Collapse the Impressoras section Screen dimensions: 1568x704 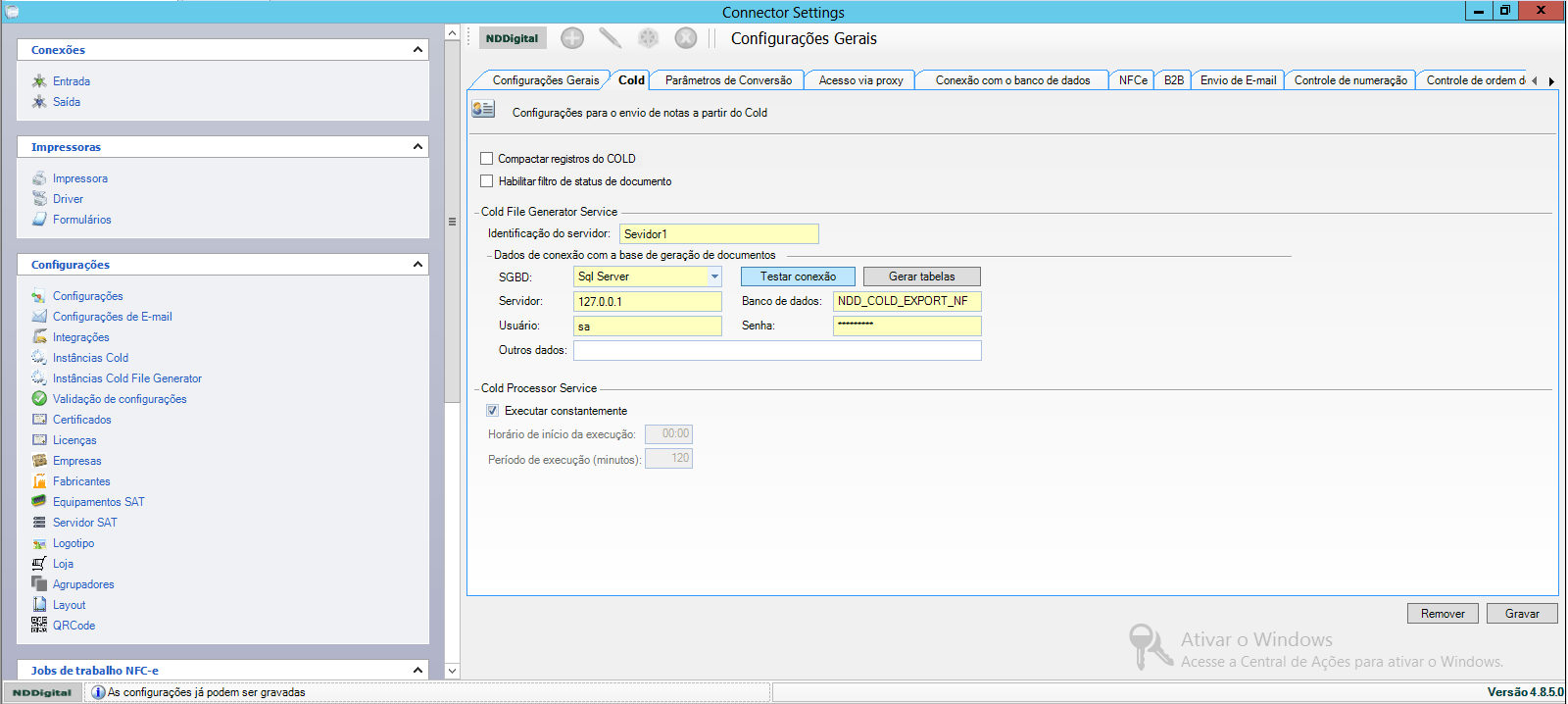pos(417,147)
